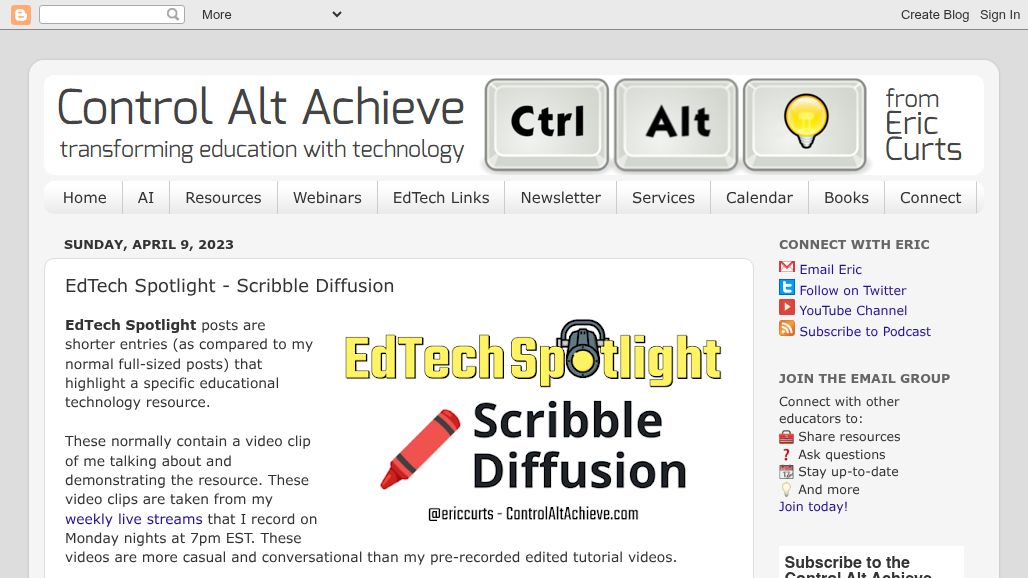This screenshot has height=578, width=1028.
Task: Click the Scribble Diffusion spotlight image
Action: click(535, 420)
